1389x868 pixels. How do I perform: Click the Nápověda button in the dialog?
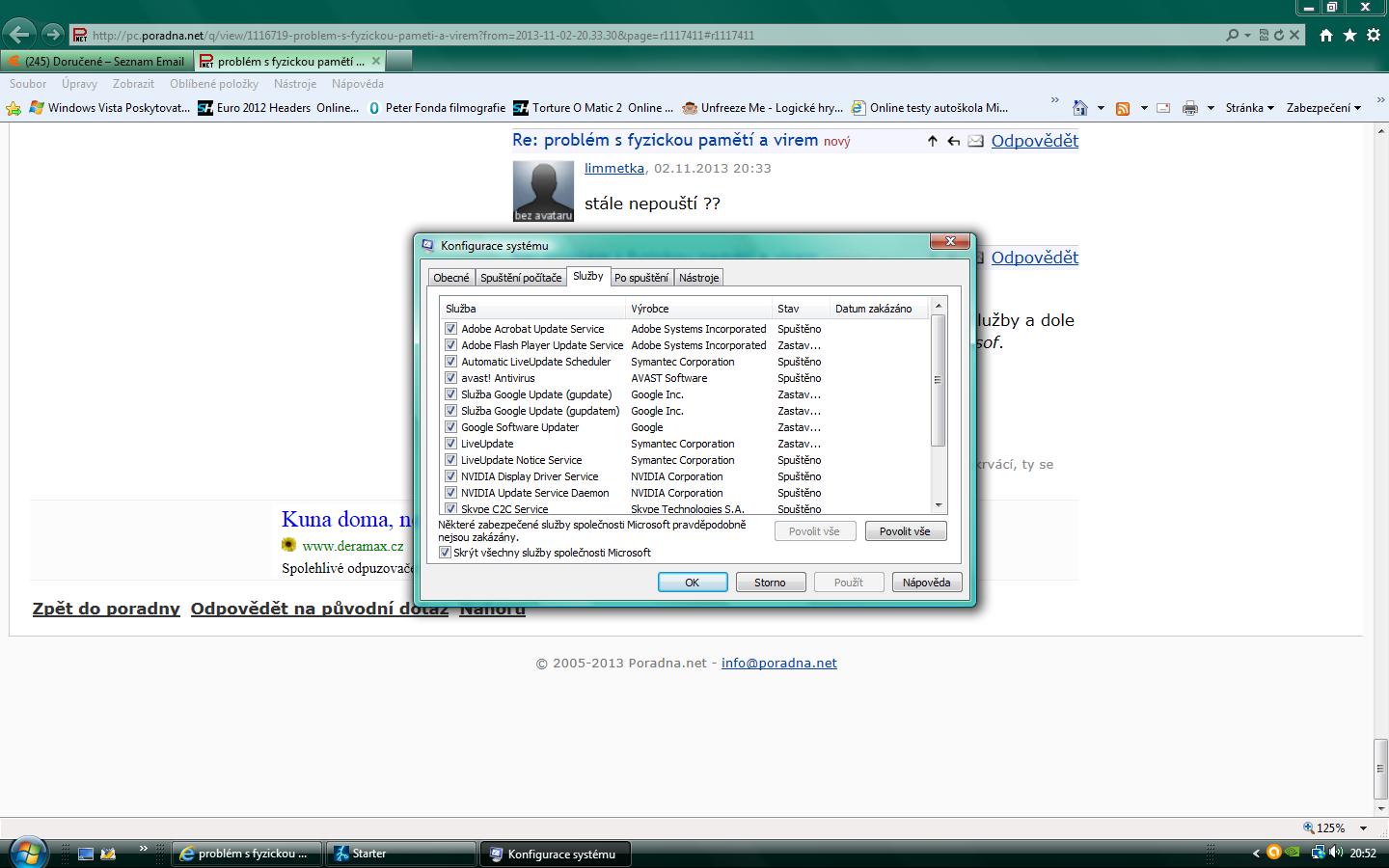click(x=927, y=583)
